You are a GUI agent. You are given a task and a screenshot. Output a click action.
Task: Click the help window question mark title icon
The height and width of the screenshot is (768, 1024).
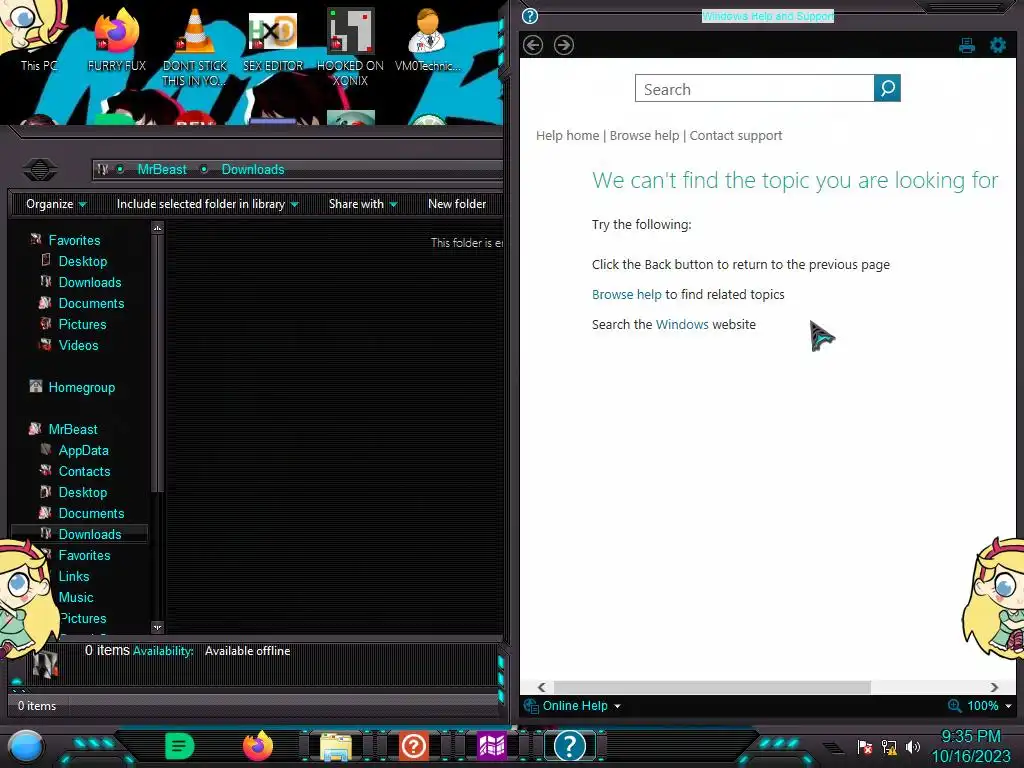(x=530, y=16)
